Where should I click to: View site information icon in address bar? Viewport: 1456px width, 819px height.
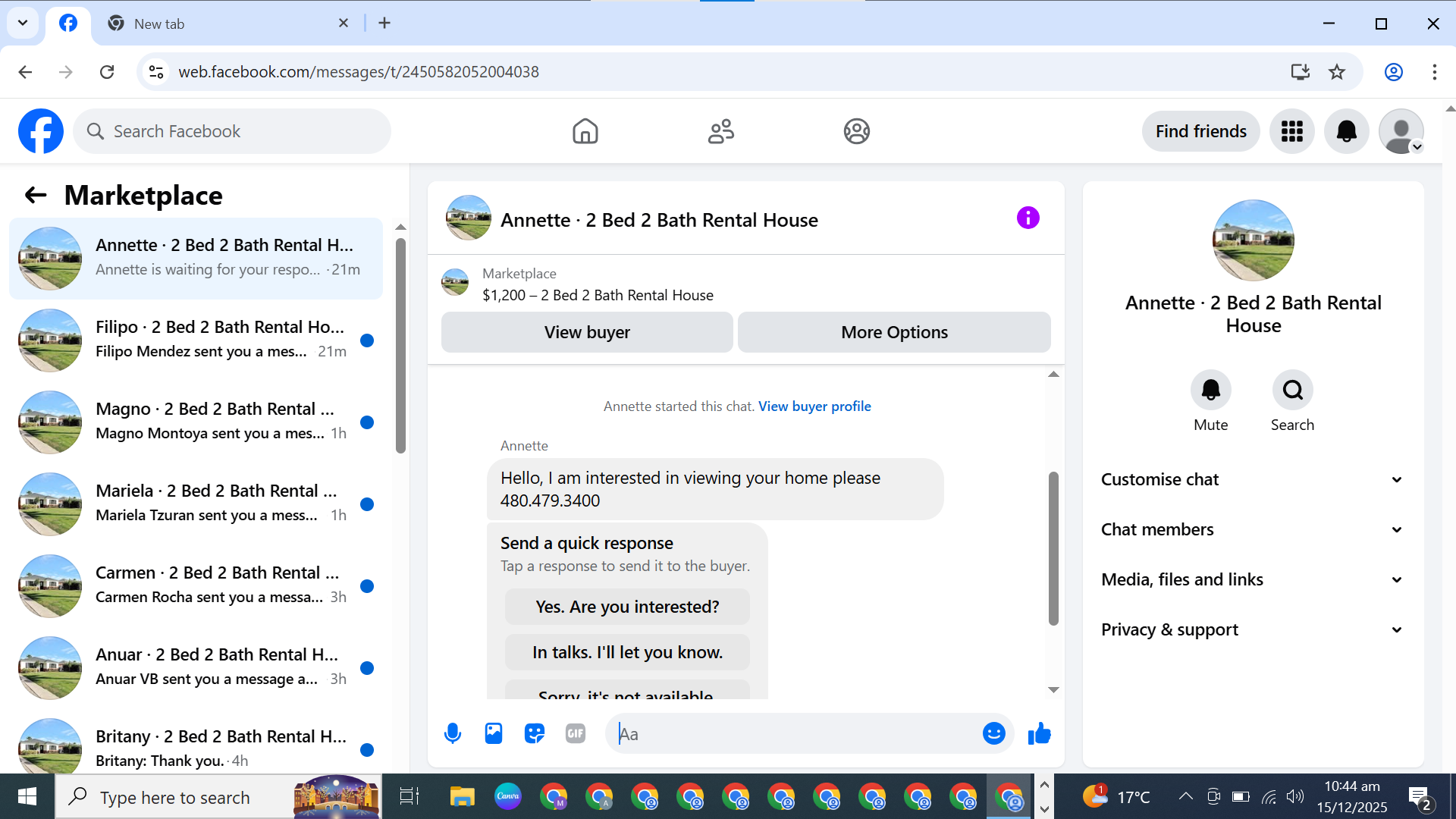pyautogui.click(x=156, y=72)
